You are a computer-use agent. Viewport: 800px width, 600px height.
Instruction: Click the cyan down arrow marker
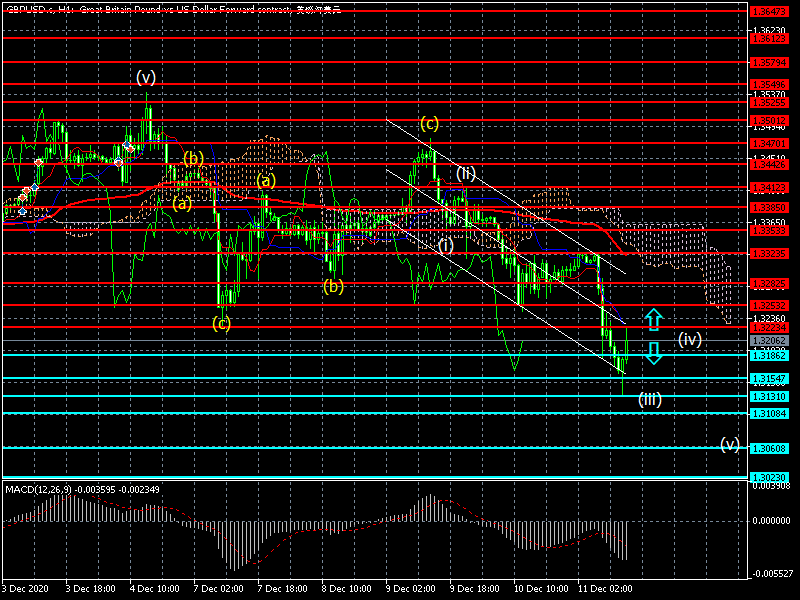652,352
